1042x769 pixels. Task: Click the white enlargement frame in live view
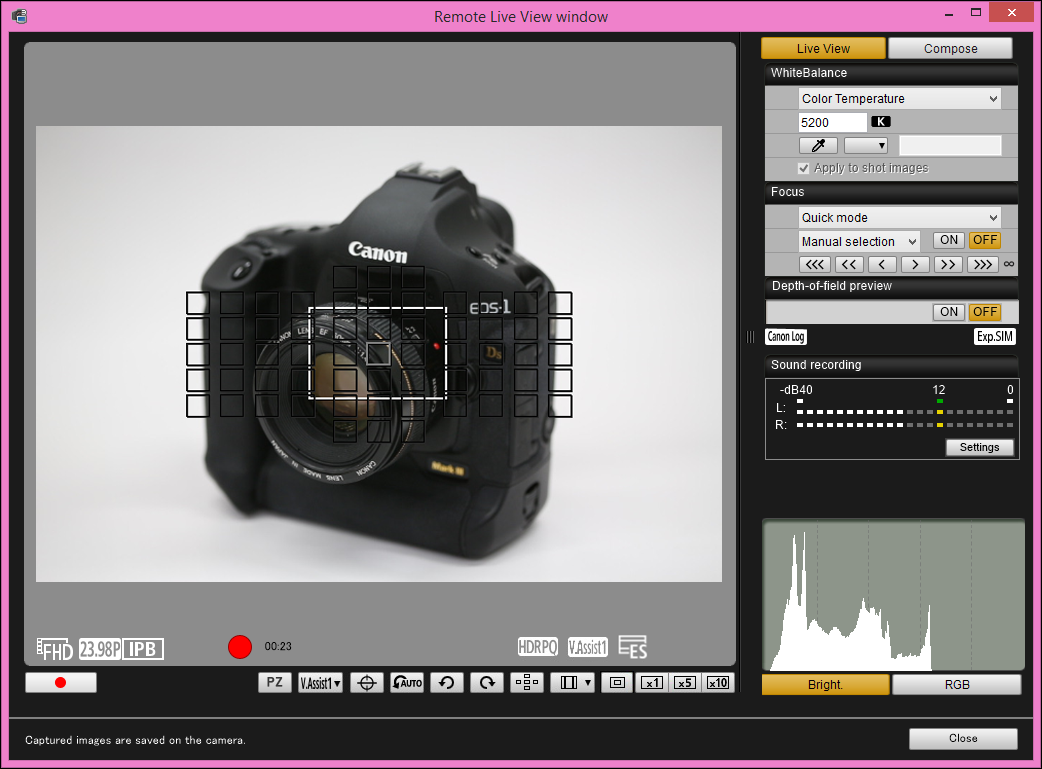[377, 353]
